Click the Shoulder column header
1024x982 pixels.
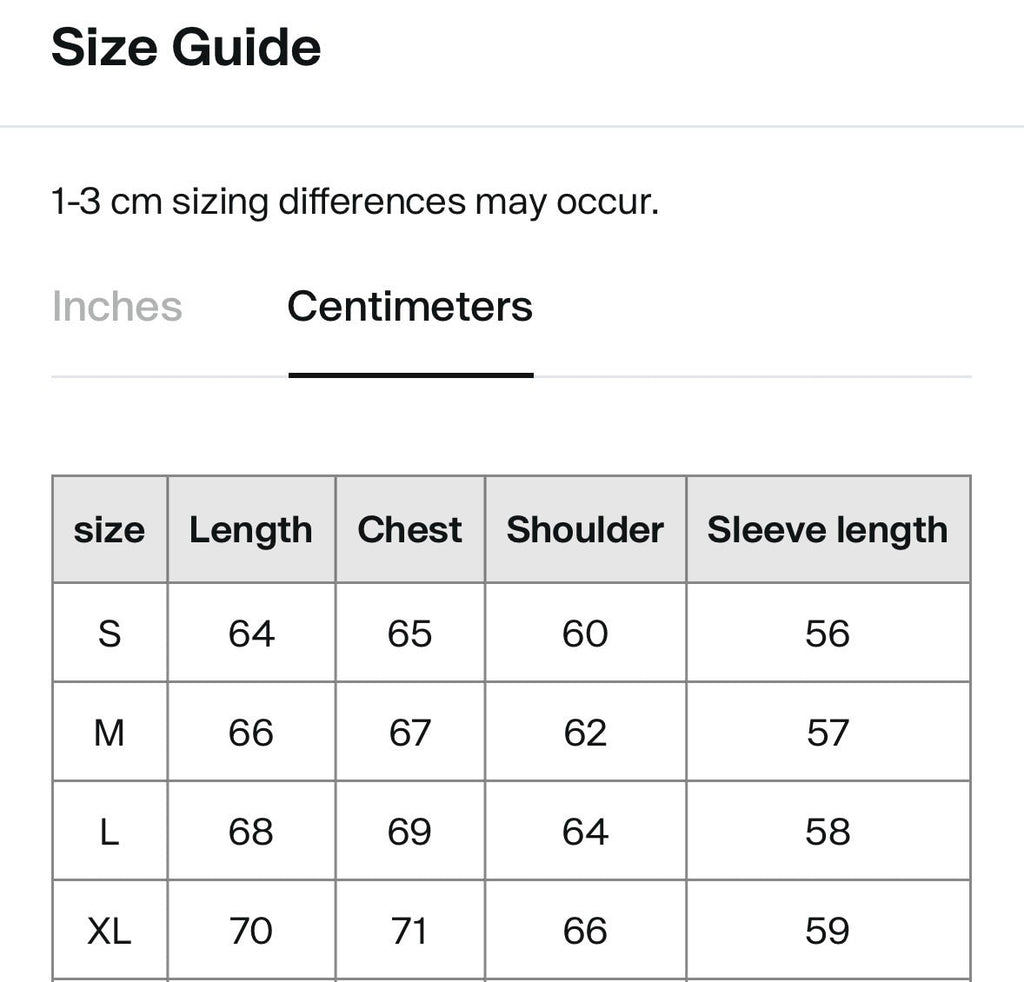tap(585, 530)
